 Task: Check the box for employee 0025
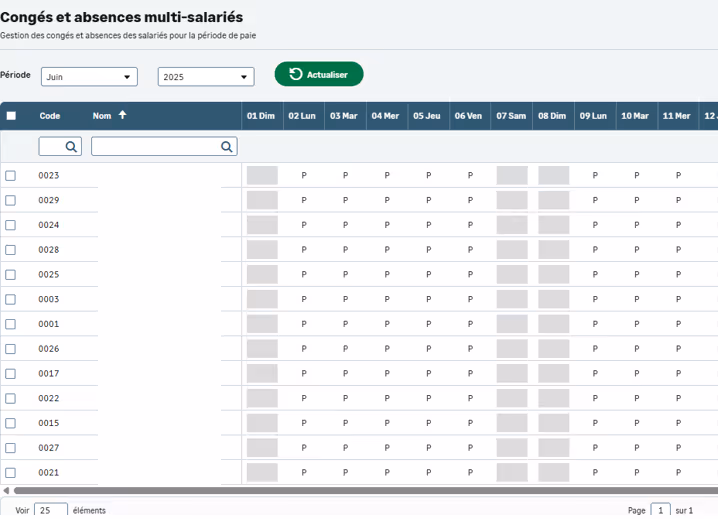tap(11, 274)
